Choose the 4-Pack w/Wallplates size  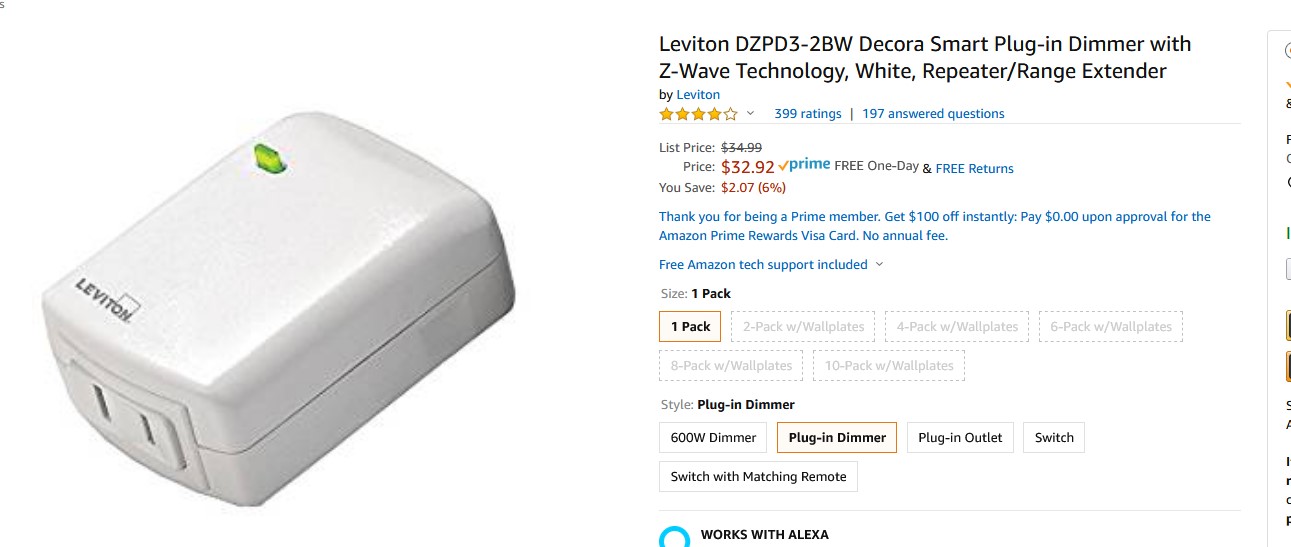[x=957, y=327]
